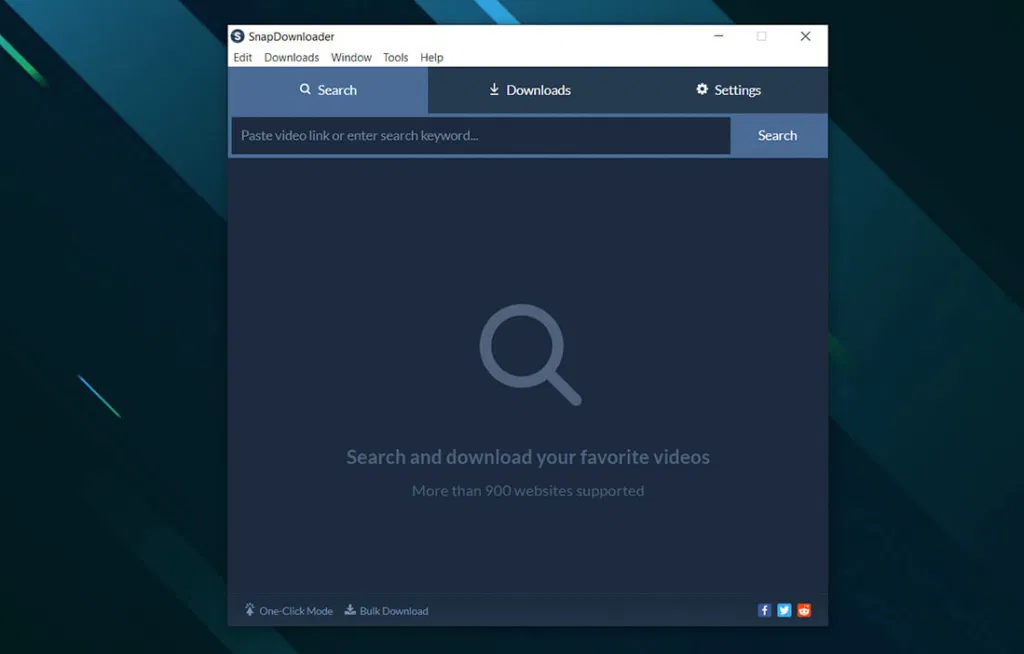Screen dimensions: 1024x654
Task: Close the SnapDownloader window
Action: tap(805, 36)
